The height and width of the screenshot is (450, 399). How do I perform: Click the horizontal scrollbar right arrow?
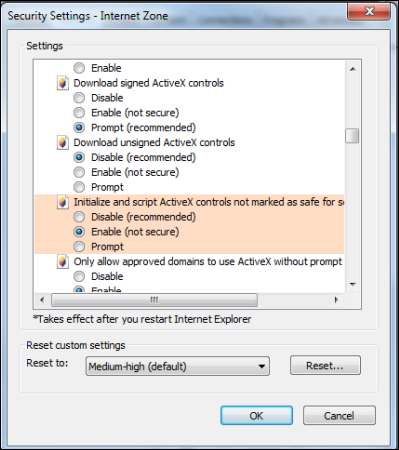[336, 300]
